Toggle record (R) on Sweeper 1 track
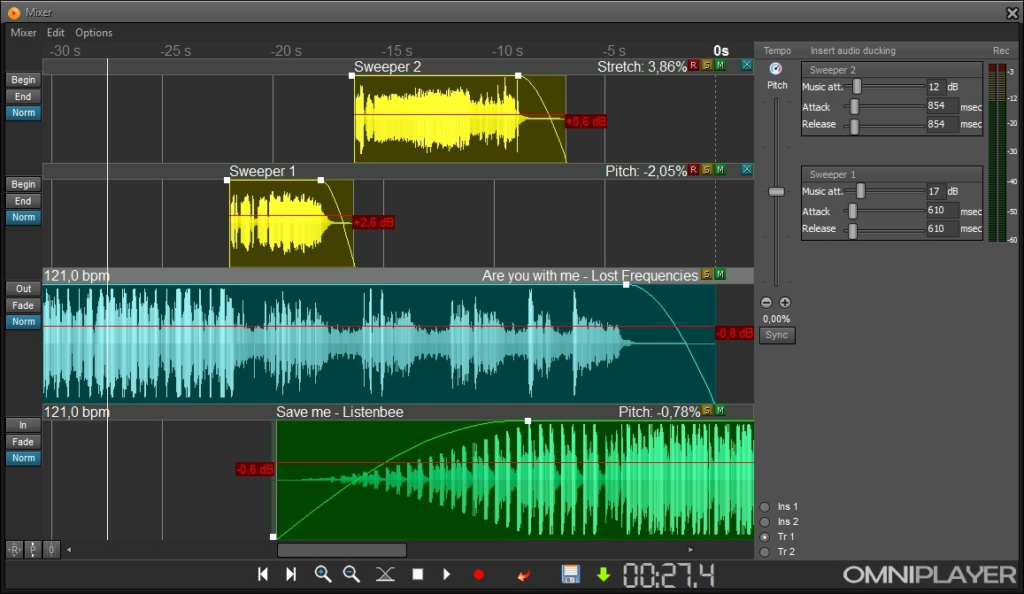The width and height of the screenshot is (1024, 594). point(694,170)
